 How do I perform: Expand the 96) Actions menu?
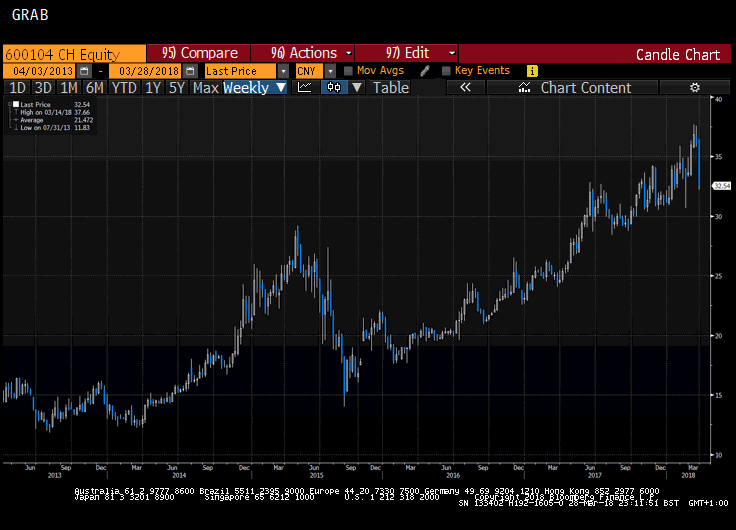tap(303, 53)
